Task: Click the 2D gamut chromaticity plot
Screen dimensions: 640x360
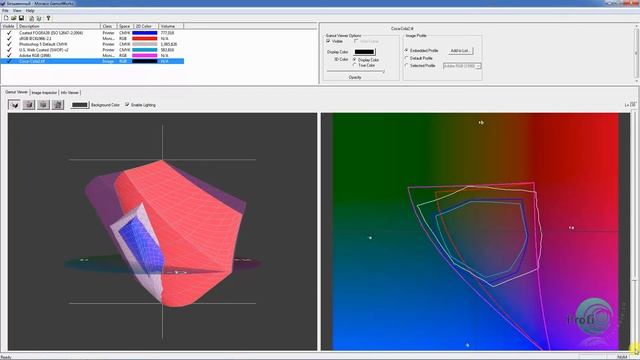Action: point(476,231)
